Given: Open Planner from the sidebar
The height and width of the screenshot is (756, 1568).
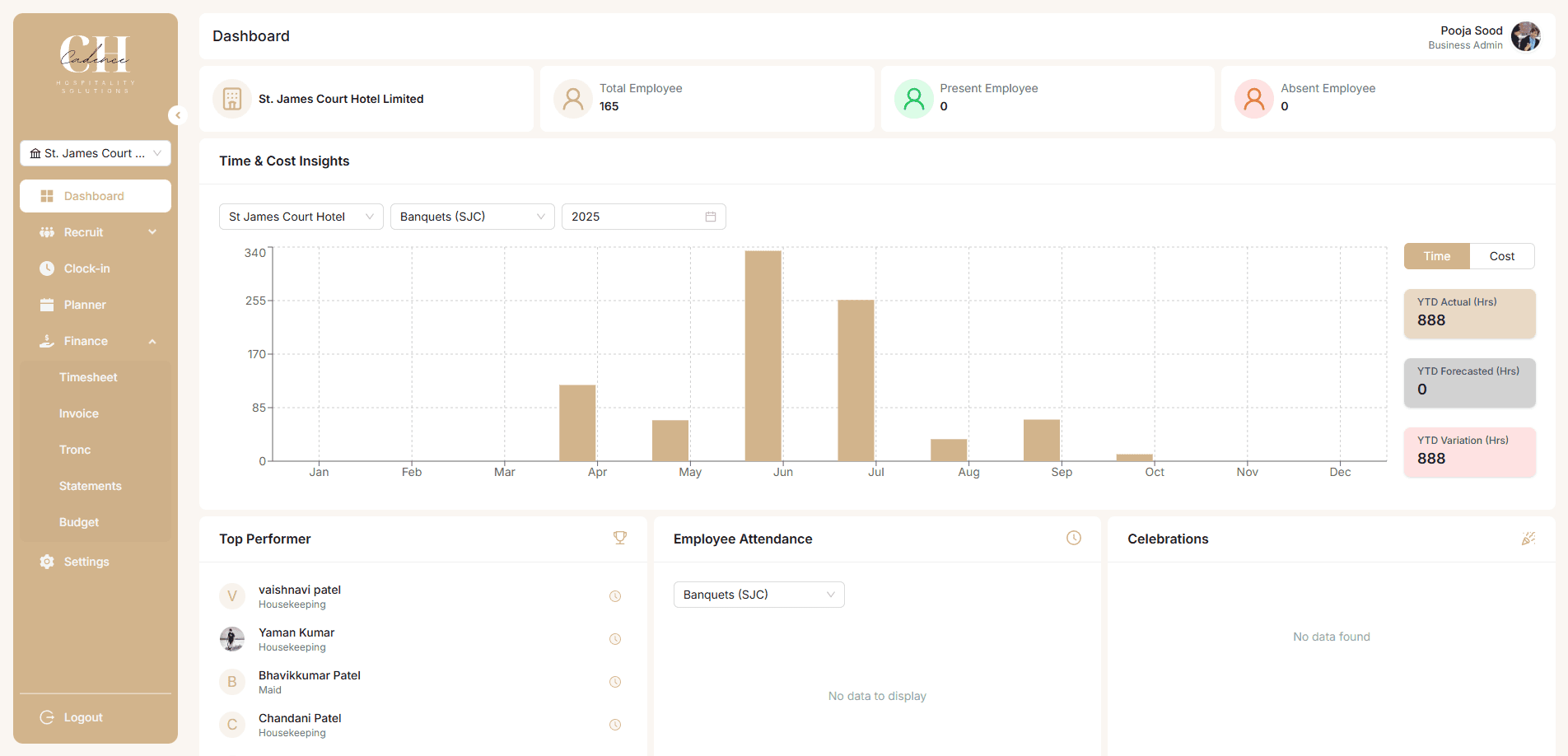Looking at the screenshot, I should [96, 305].
